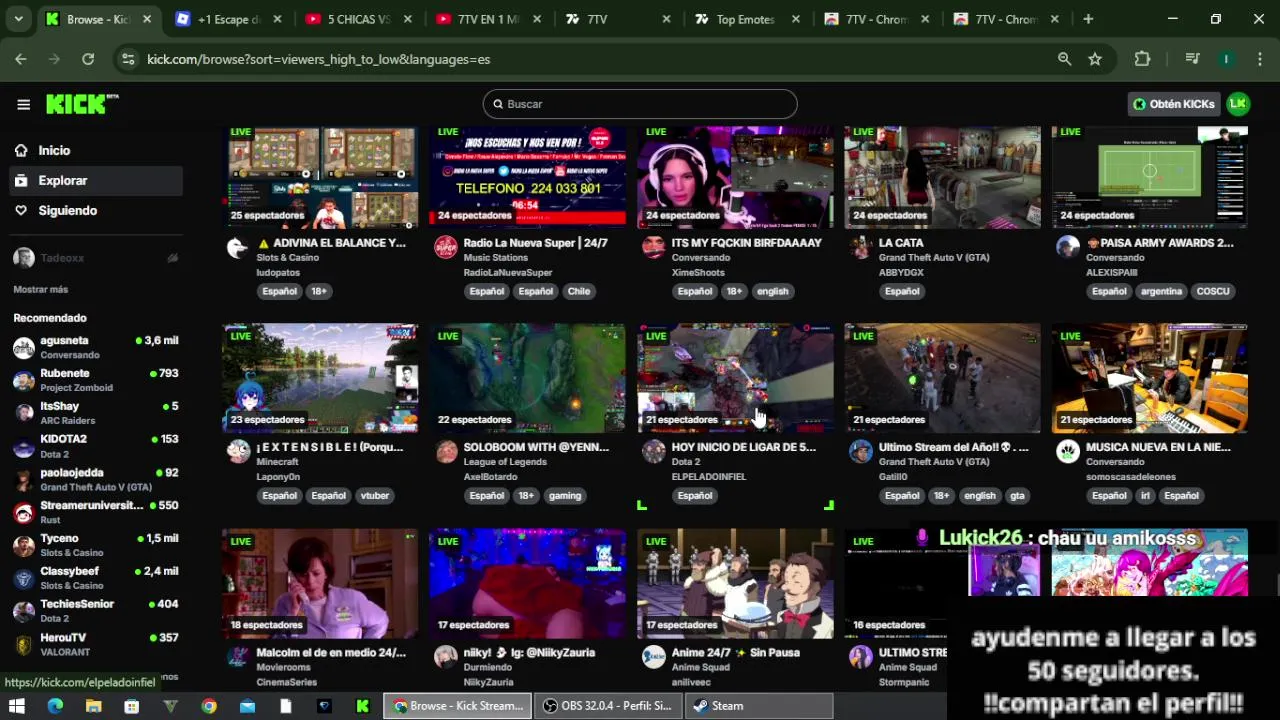The height and width of the screenshot is (720, 1280).
Task: Open the KIDOTA2 recommended channel
Action: pos(95,446)
